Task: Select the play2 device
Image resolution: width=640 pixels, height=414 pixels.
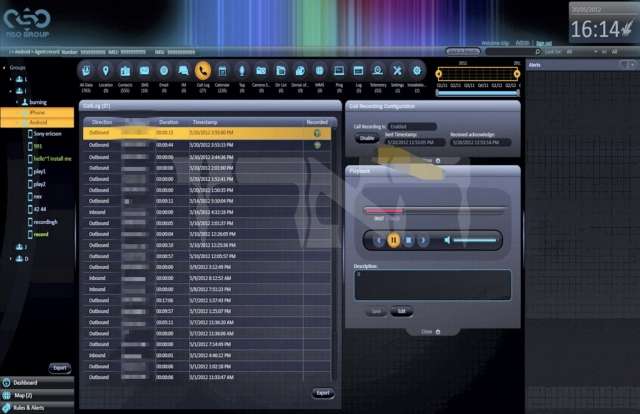Action: [37, 184]
